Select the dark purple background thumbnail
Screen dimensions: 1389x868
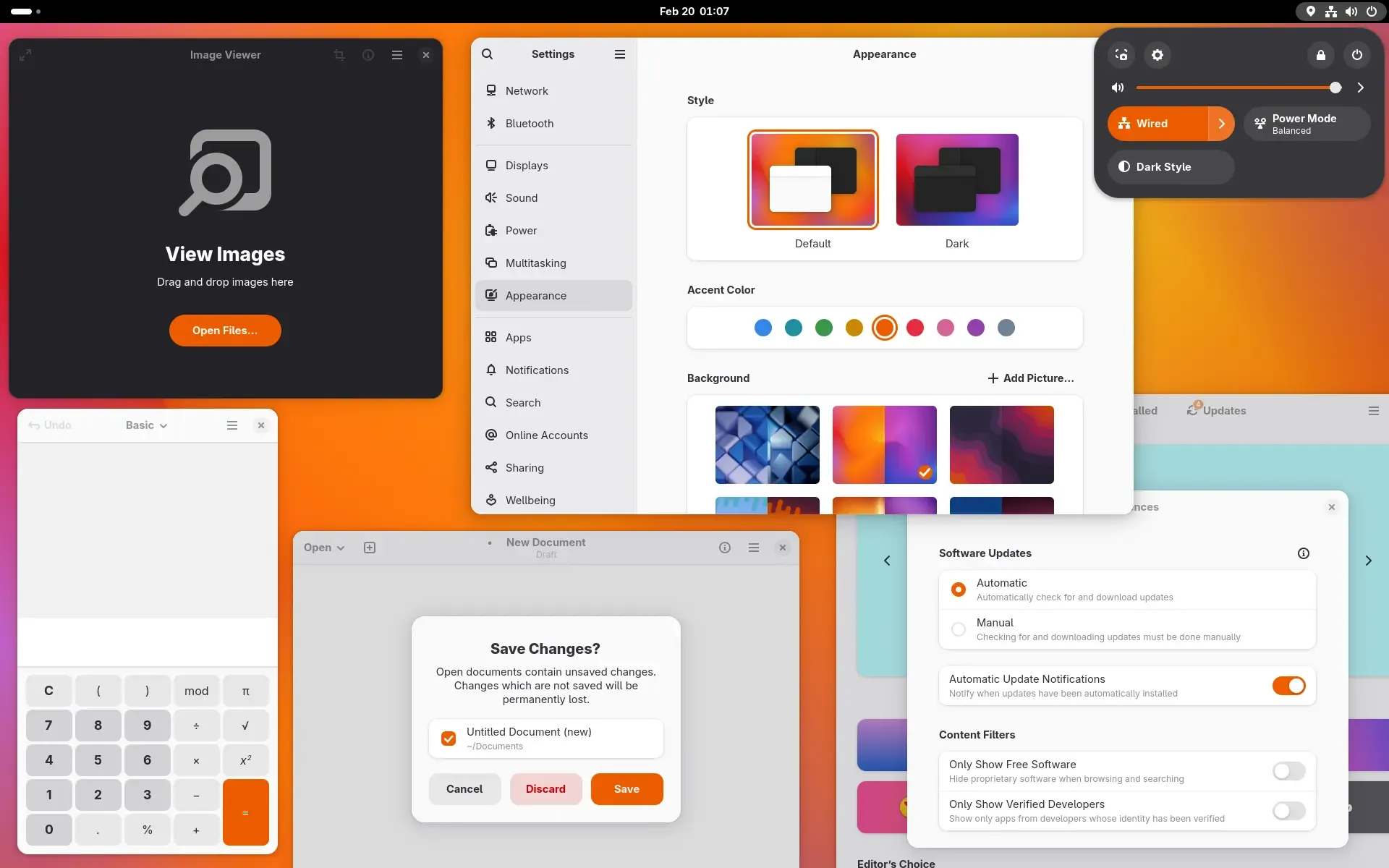pos(1002,445)
